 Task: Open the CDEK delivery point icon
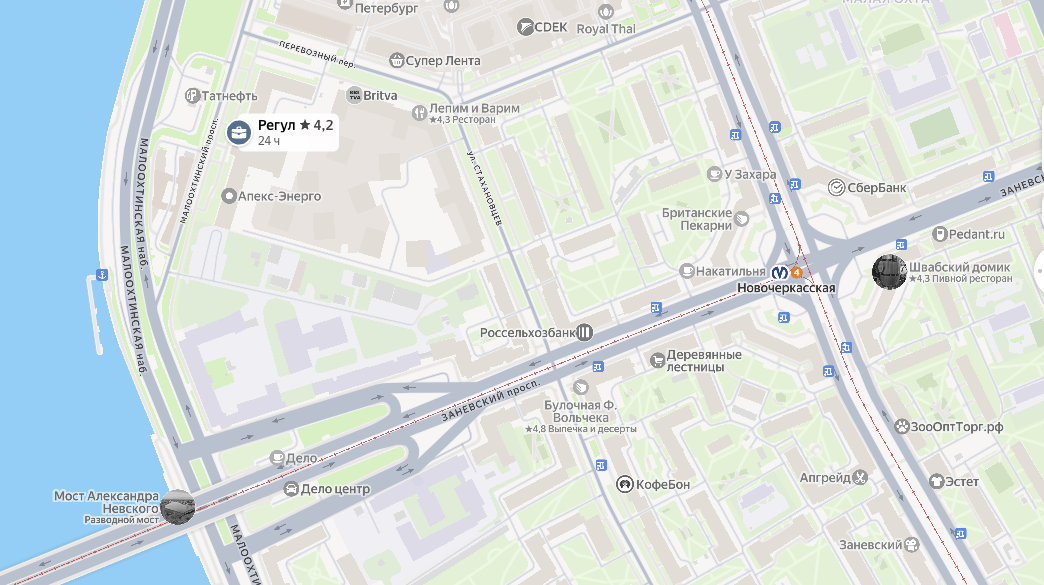pos(525,27)
